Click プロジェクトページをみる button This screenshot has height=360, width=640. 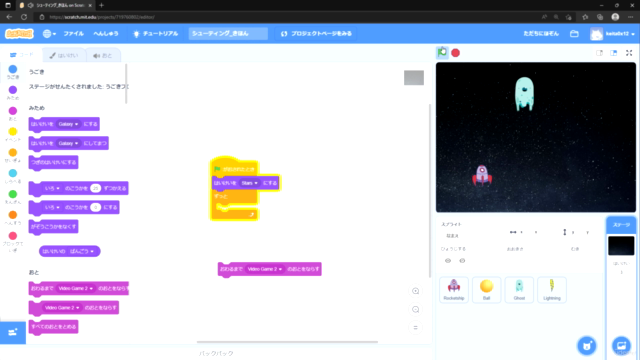[x=316, y=33]
